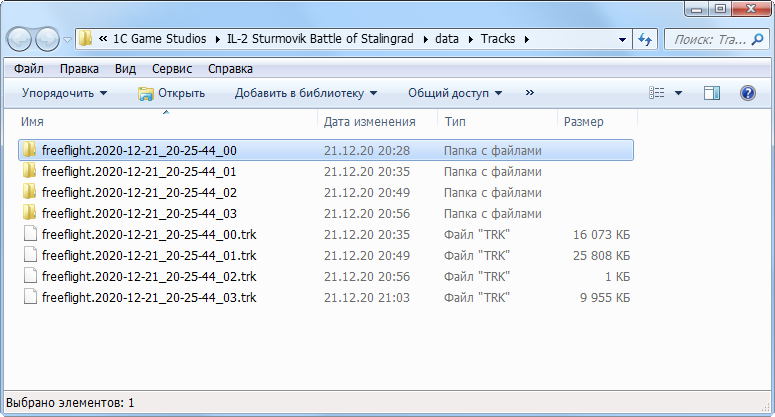Select file icon of freeflight.2020-12-21_20-25-44_02.trk
The height and width of the screenshot is (417, 775).
tap(30, 277)
